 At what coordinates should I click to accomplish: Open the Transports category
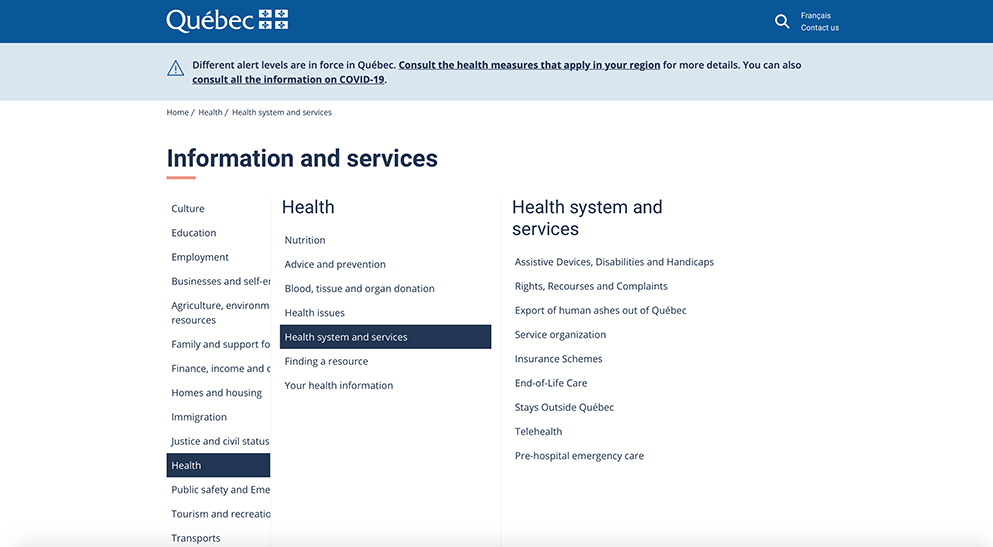coord(196,538)
